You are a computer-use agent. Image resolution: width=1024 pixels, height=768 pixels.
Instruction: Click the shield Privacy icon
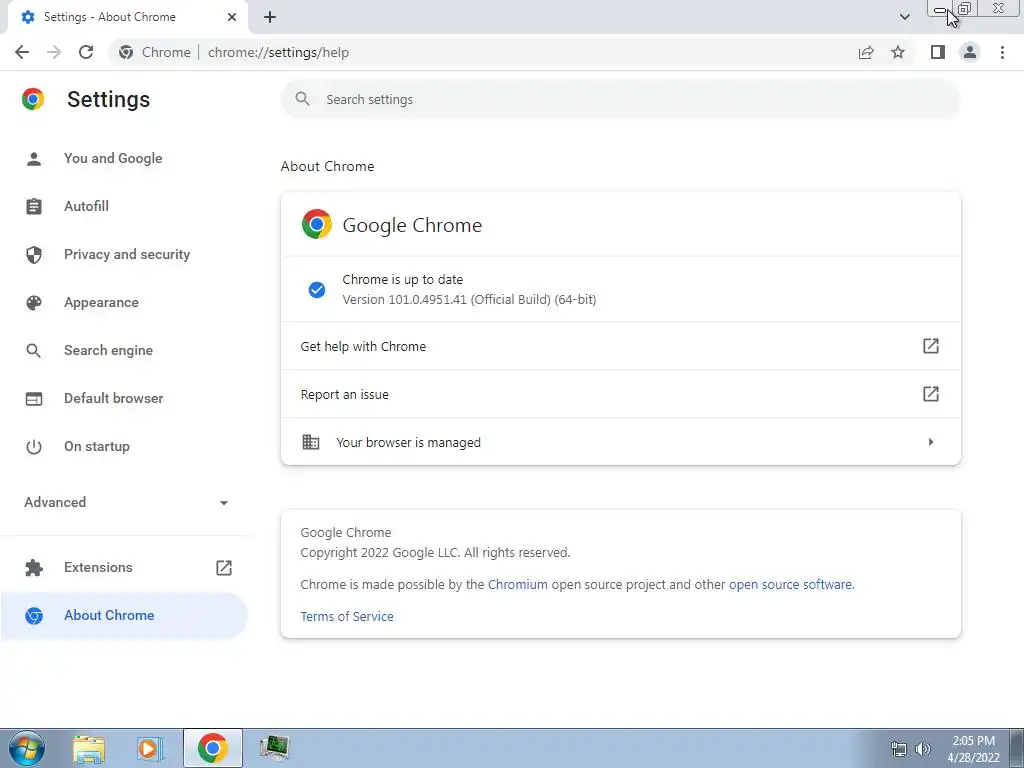pos(34,255)
